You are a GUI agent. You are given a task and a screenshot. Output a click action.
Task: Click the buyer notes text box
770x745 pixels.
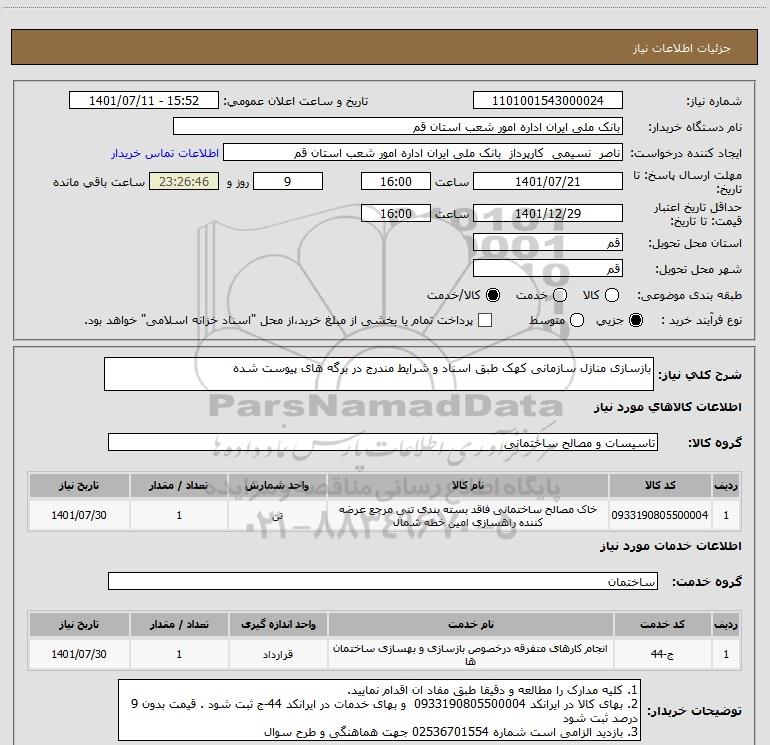(380, 710)
